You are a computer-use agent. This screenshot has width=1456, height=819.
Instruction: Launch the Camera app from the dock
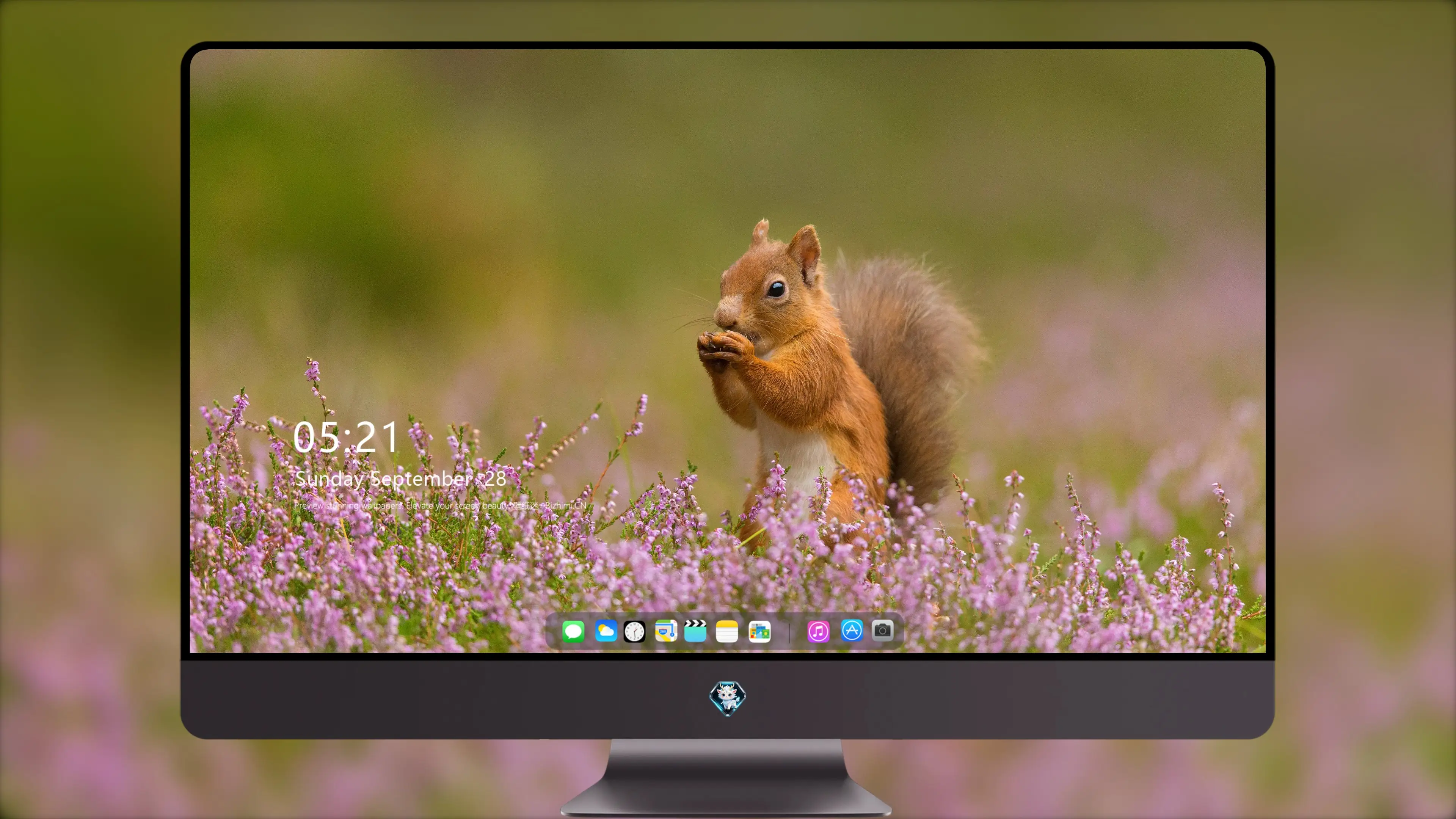(x=882, y=630)
